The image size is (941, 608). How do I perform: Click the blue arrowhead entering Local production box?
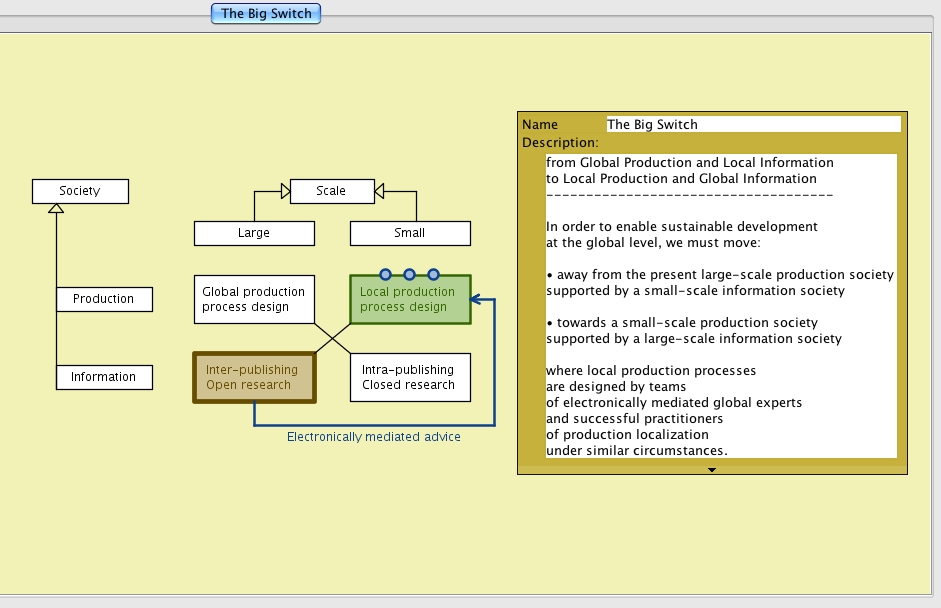(477, 299)
